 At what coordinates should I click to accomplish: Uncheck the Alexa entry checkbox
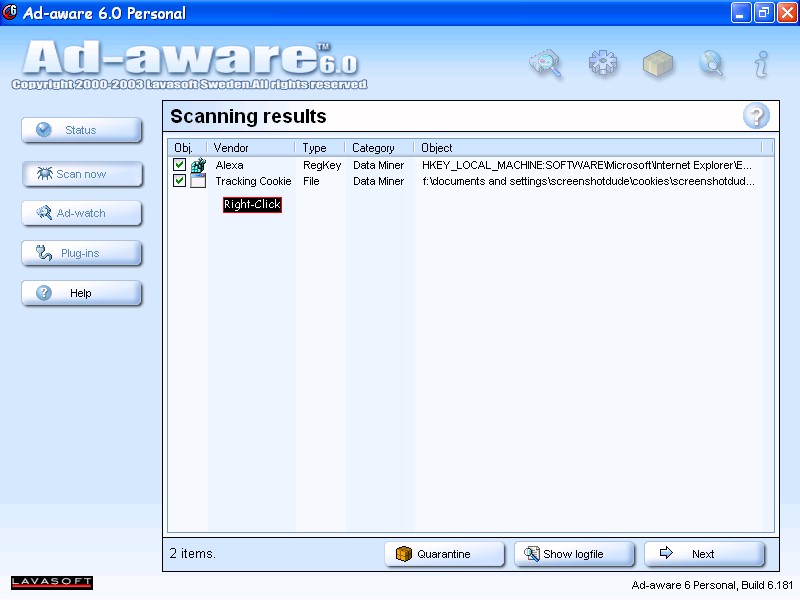tap(179, 165)
